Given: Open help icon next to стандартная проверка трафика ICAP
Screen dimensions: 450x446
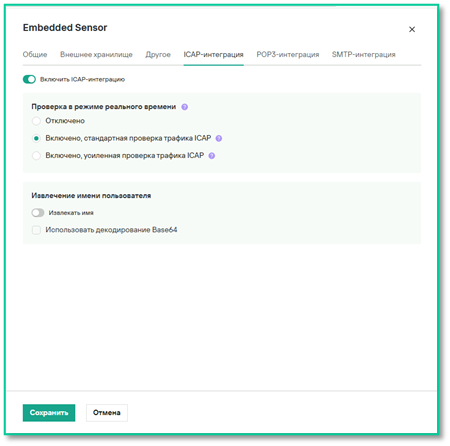Looking at the screenshot, I should click(x=219, y=138).
